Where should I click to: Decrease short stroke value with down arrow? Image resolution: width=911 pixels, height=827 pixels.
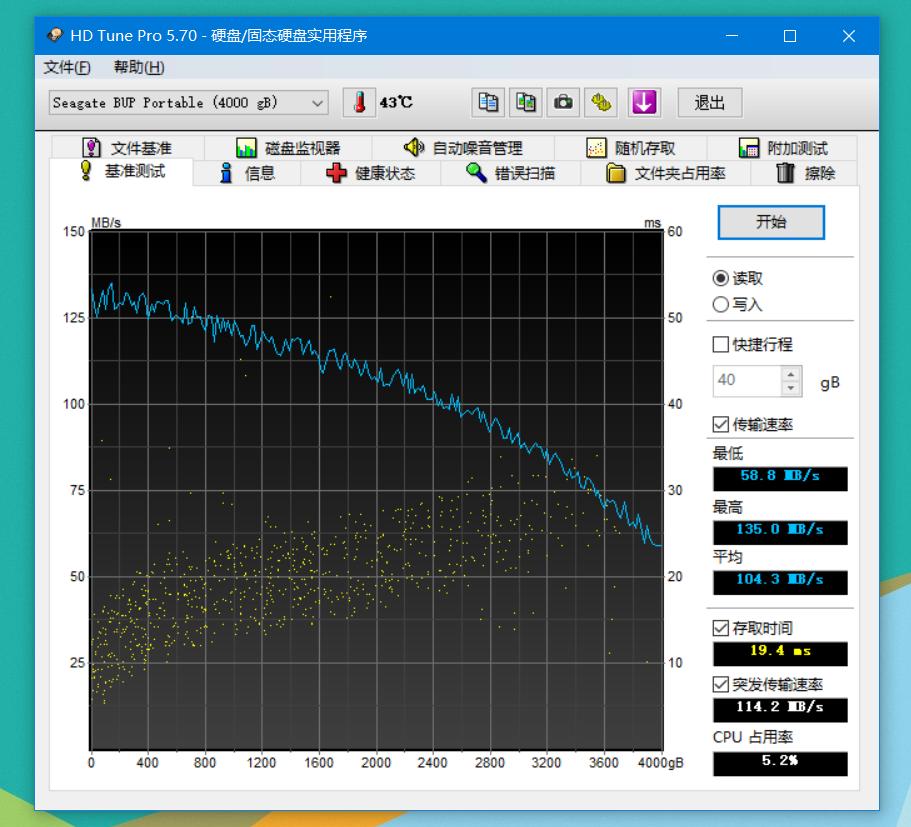coord(792,387)
